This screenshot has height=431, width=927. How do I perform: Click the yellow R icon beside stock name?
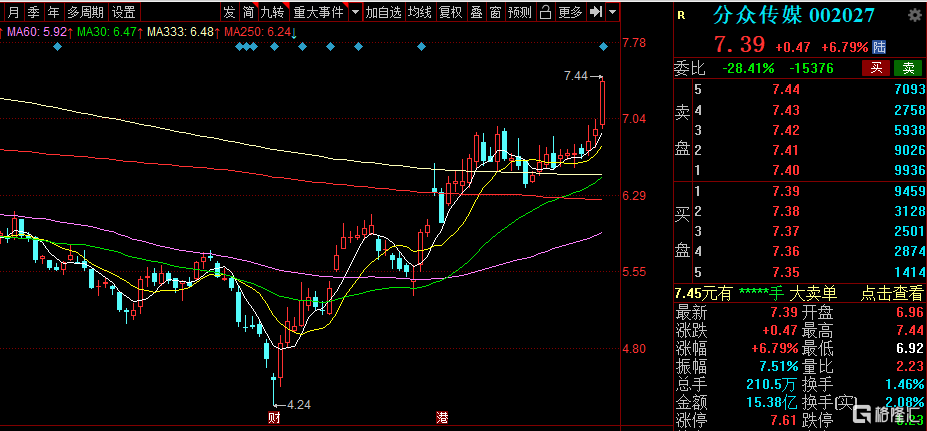tap(681, 16)
